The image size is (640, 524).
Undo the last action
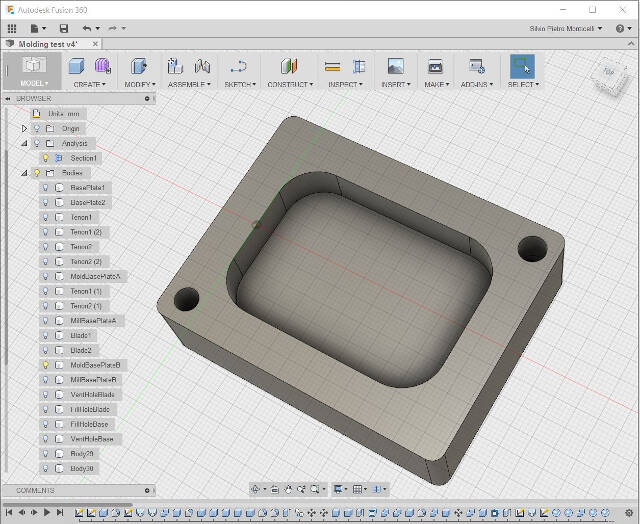point(87,28)
